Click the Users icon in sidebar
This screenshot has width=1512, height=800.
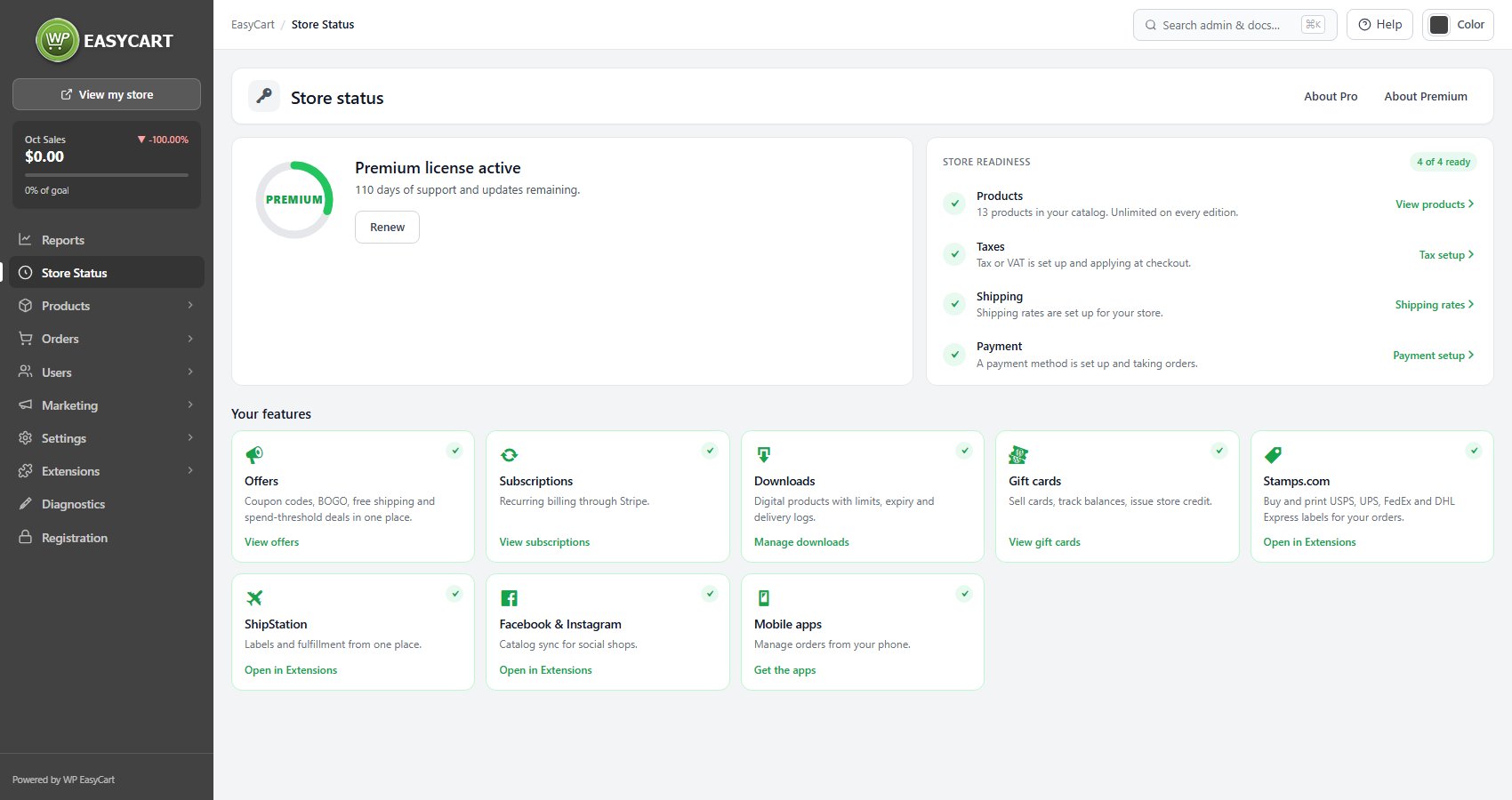[x=25, y=372]
